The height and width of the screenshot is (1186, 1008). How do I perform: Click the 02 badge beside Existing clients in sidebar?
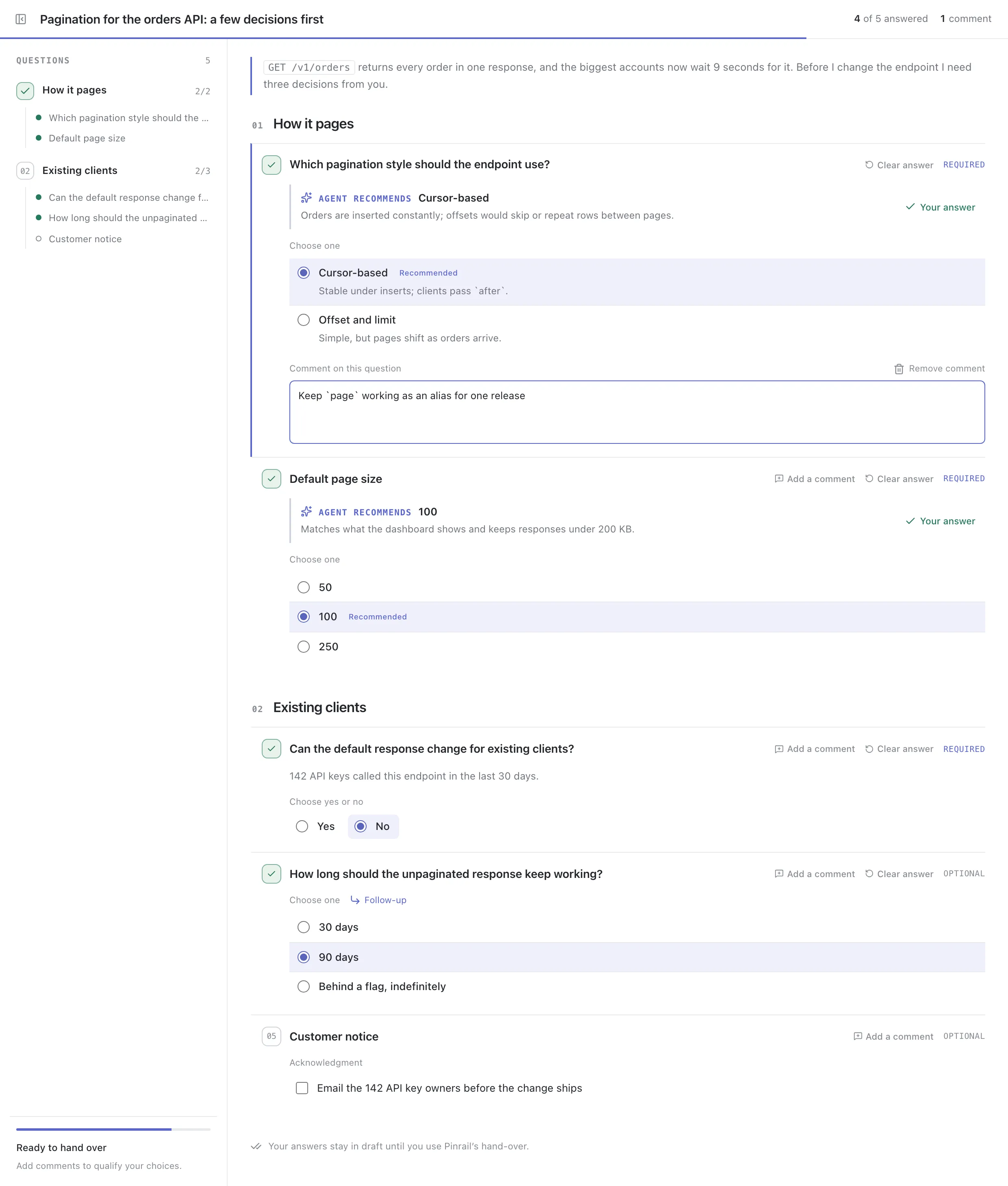[x=25, y=171]
